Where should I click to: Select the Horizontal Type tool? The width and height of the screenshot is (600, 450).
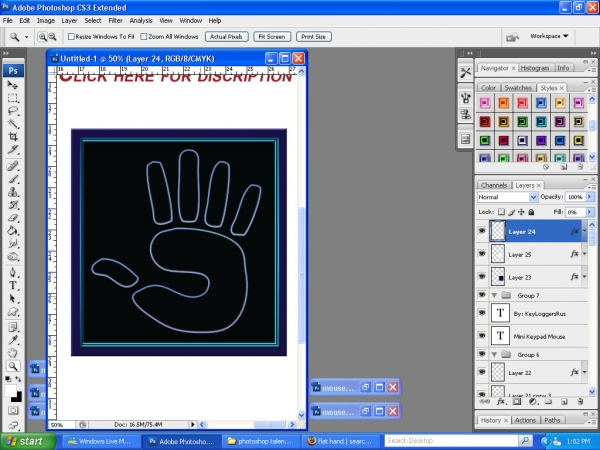pos(13,285)
